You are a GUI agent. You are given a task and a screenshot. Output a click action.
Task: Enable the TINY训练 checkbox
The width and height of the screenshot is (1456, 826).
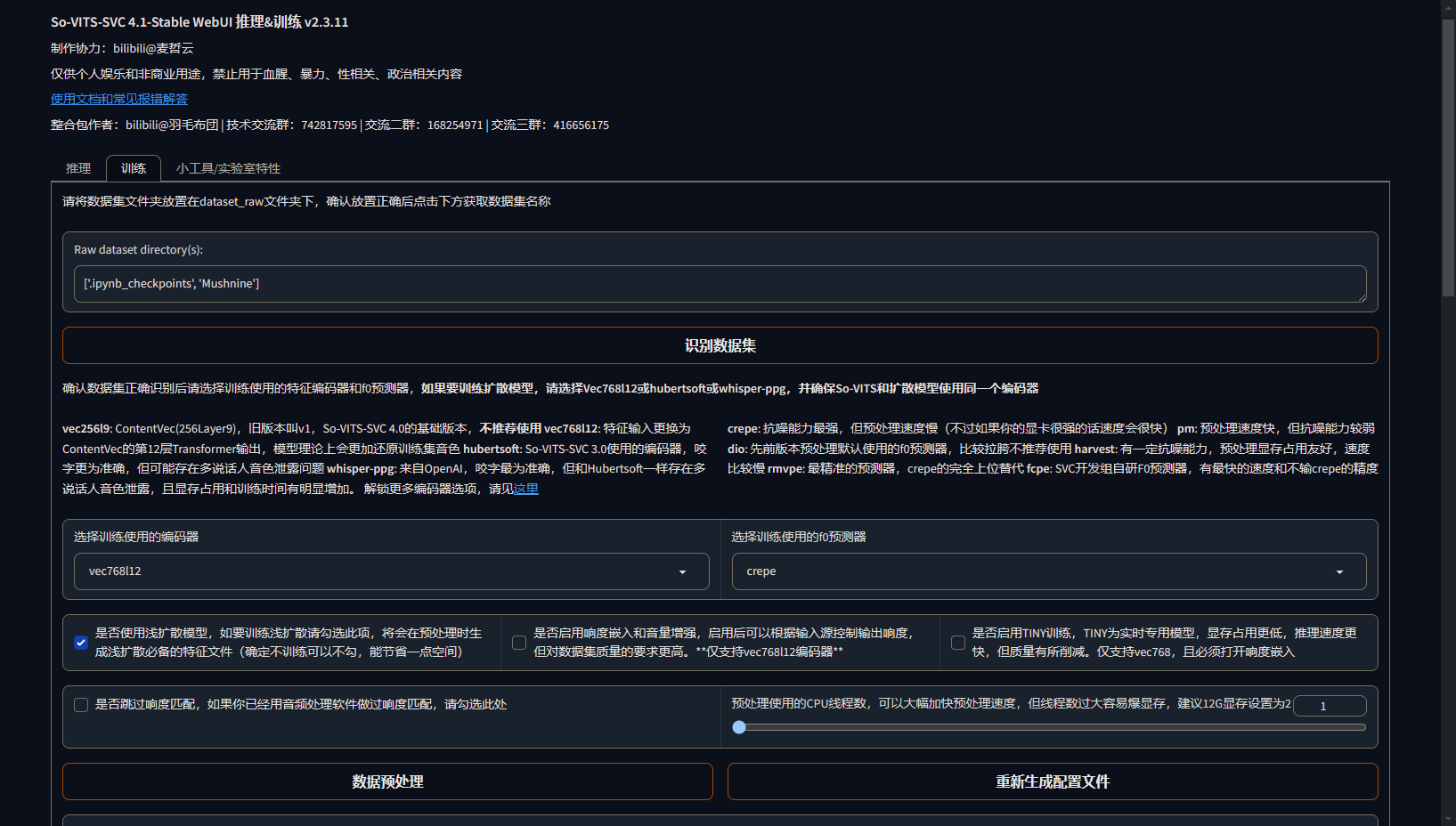coord(958,642)
